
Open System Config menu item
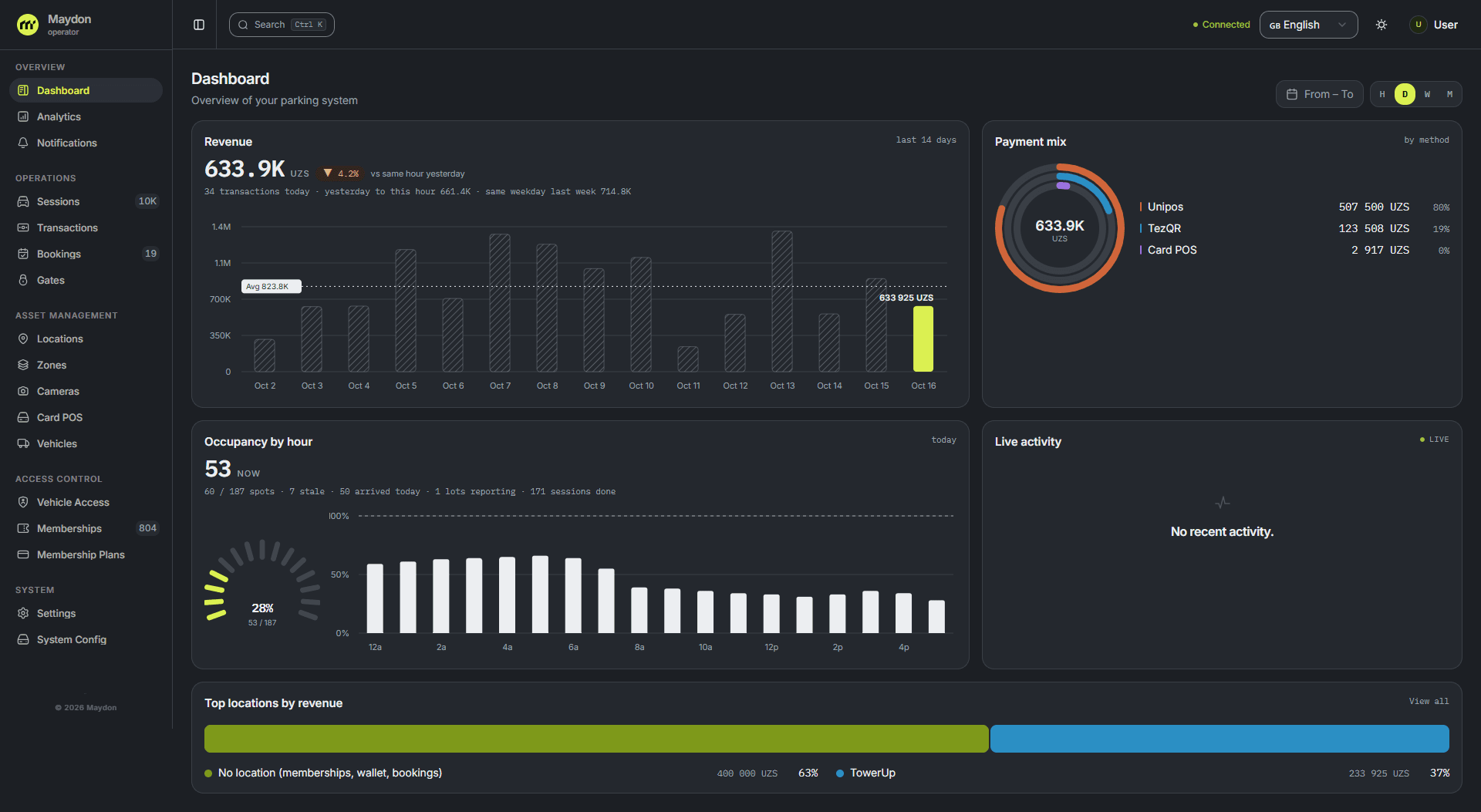[86, 639]
